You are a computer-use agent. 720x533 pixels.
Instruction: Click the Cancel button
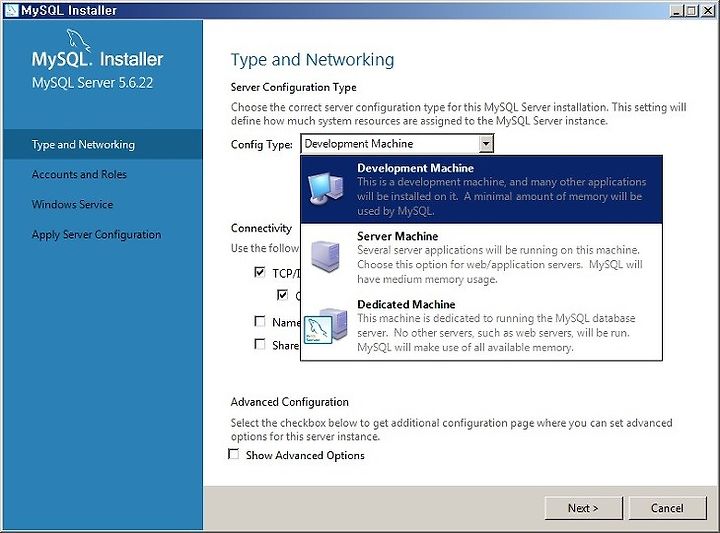pyautogui.click(x=667, y=508)
